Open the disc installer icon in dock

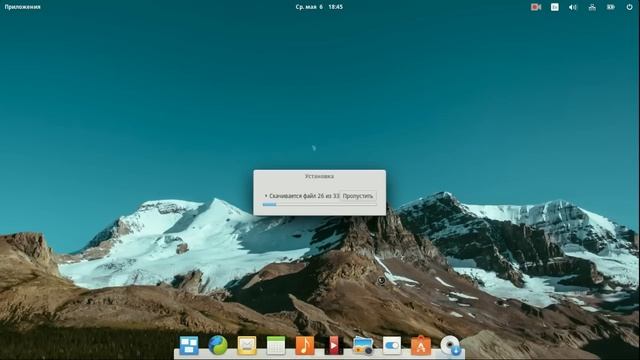pyautogui.click(x=450, y=345)
